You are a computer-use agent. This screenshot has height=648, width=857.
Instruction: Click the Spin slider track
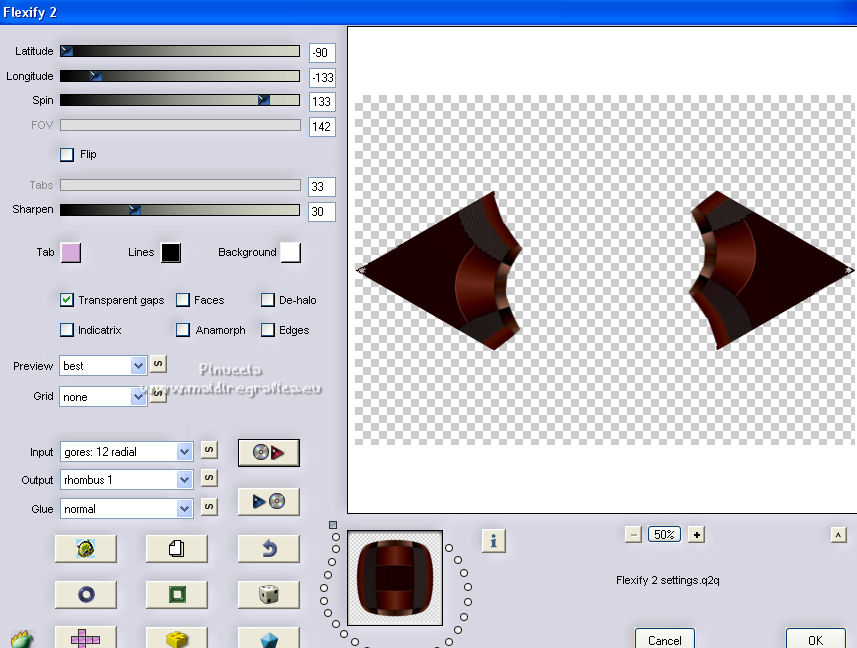click(180, 100)
